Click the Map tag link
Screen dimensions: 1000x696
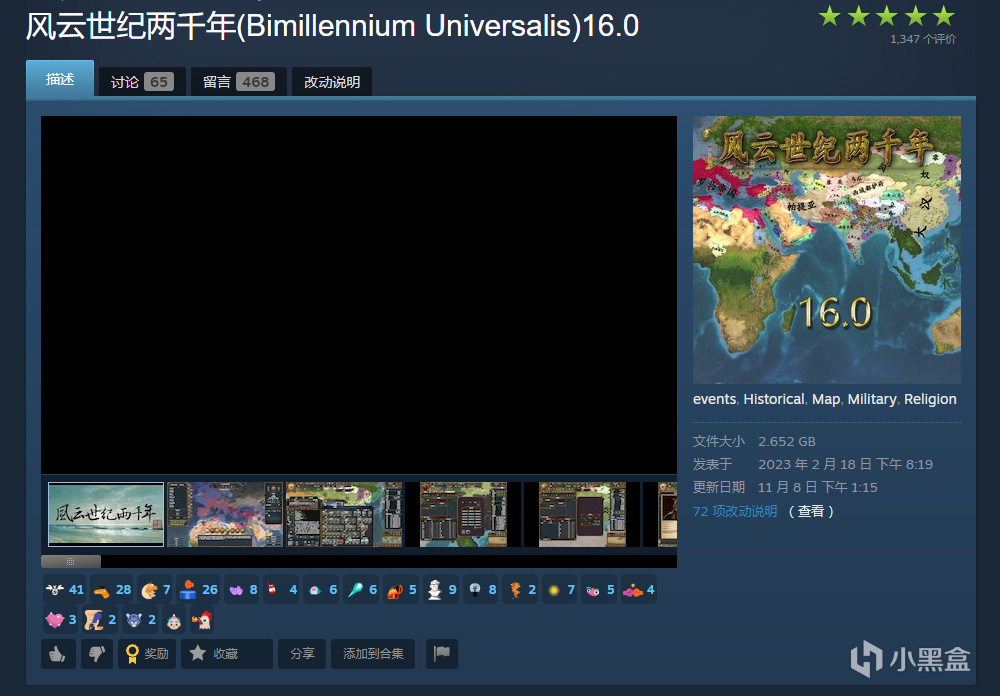826,399
